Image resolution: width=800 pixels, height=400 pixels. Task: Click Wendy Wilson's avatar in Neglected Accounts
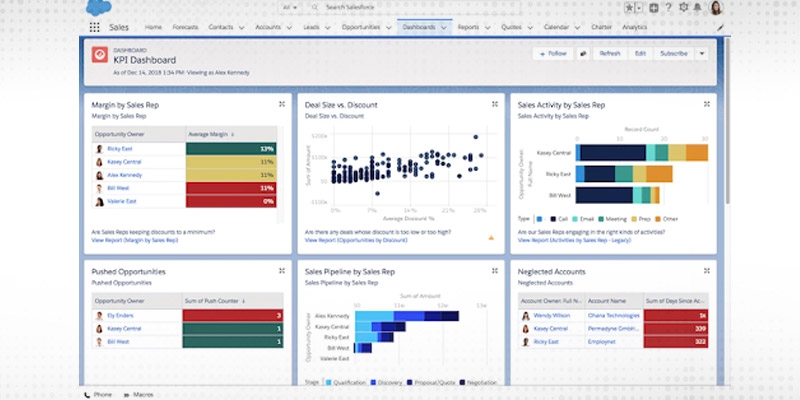click(x=526, y=315)
